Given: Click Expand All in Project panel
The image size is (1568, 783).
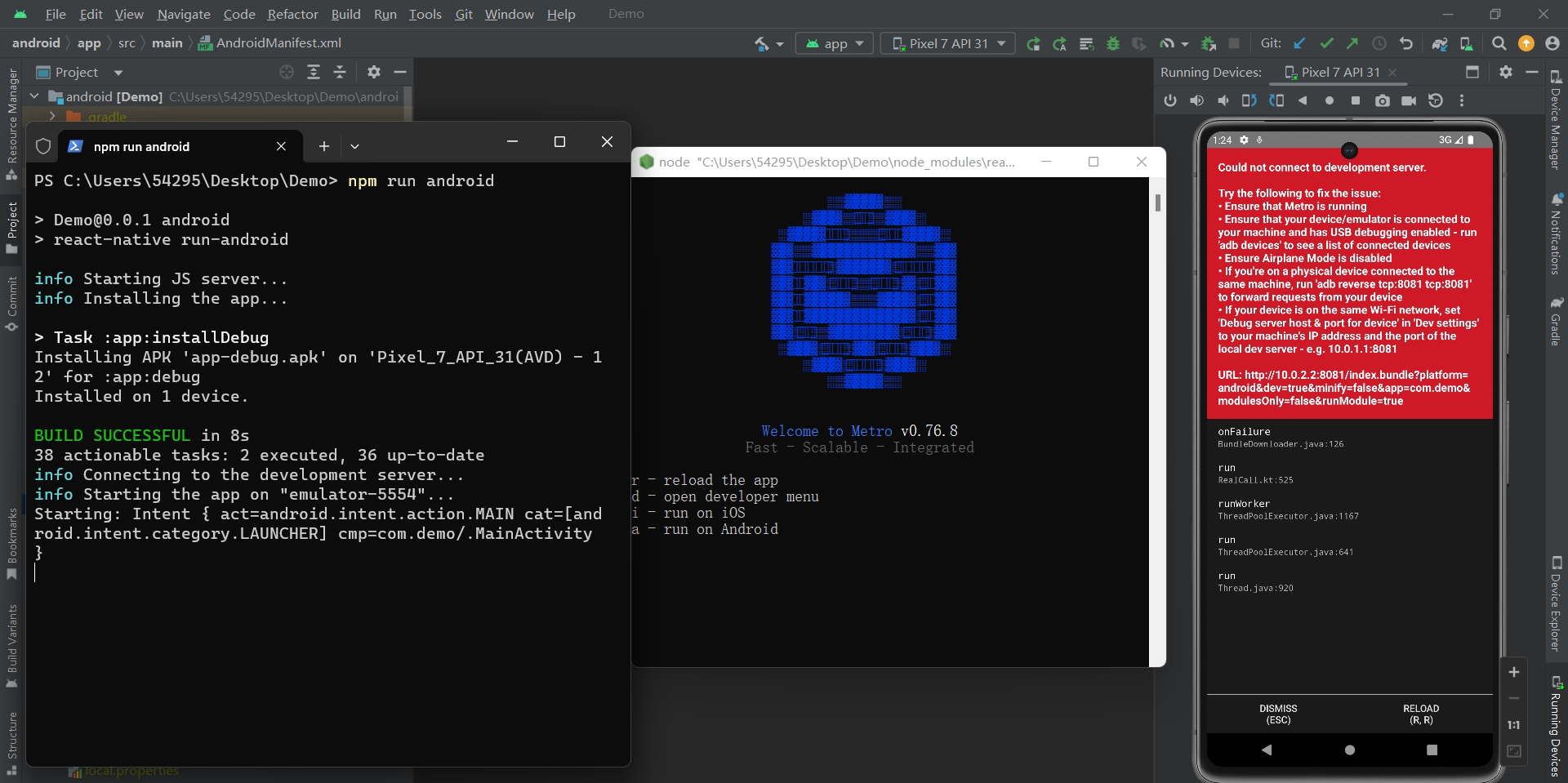Looking at the screenshot, I should [314, 72].
